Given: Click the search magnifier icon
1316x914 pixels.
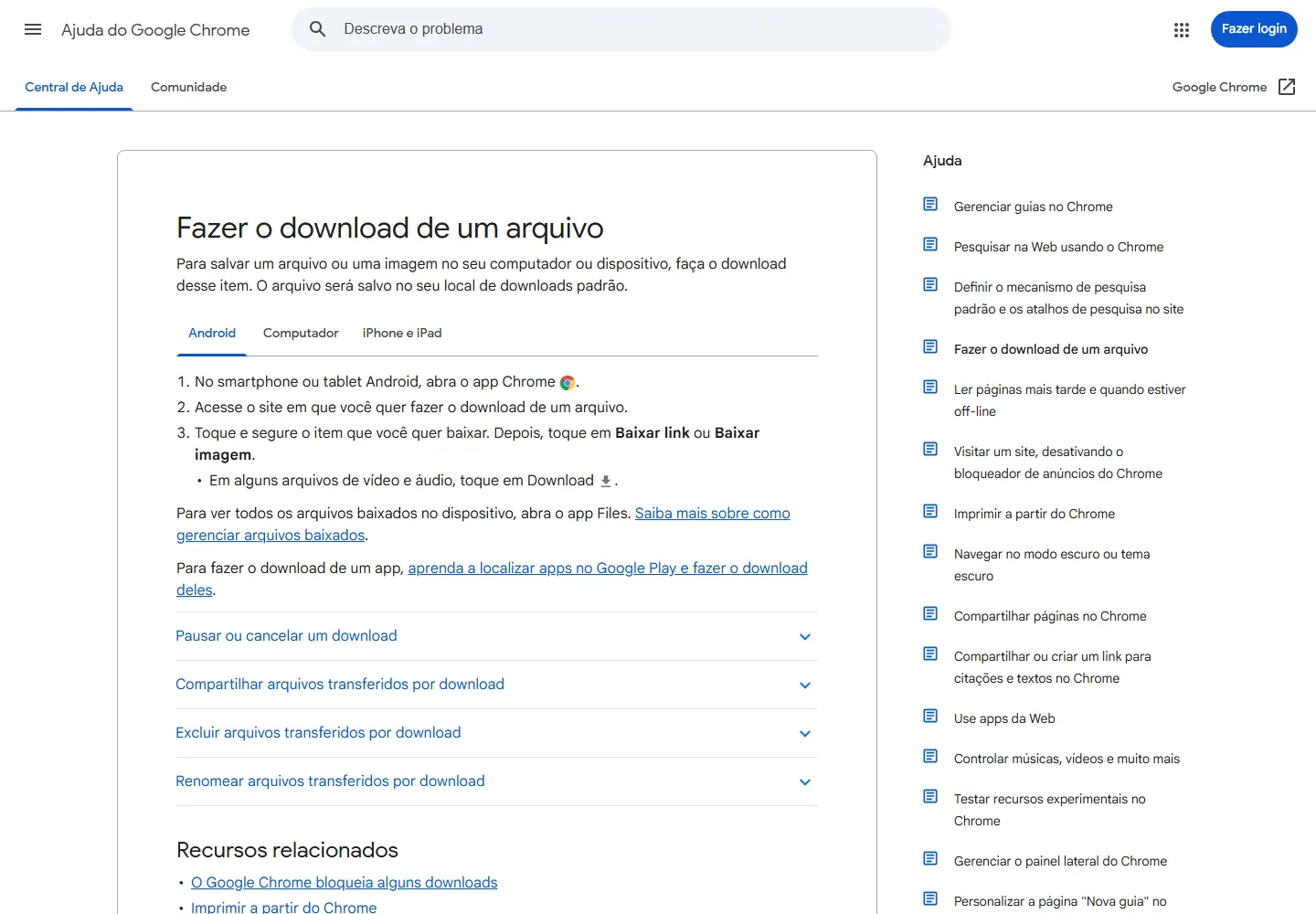Looking at the screenshot, I should 317,29.
